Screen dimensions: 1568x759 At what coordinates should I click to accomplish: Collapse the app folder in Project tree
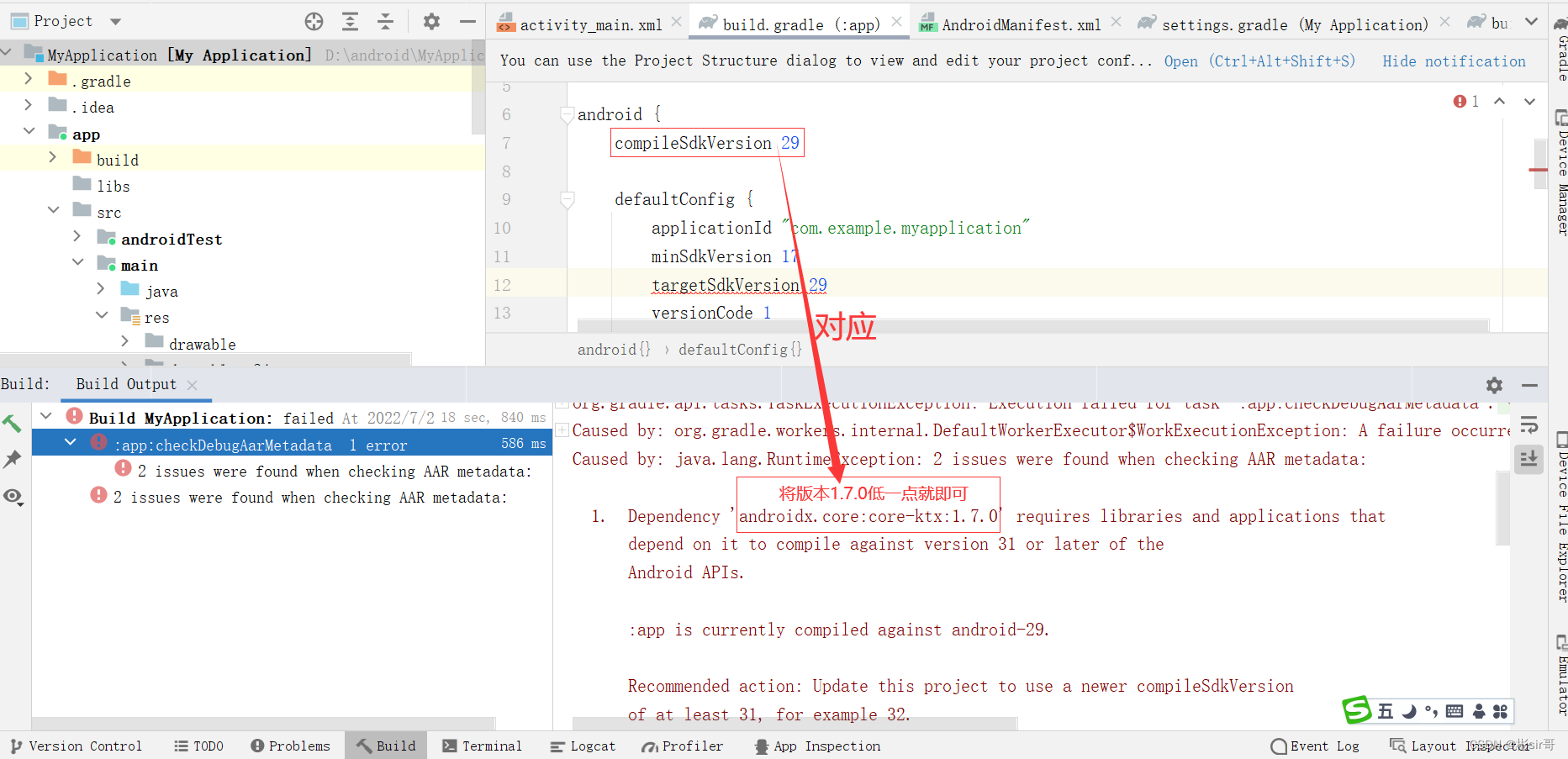(29, 133)
